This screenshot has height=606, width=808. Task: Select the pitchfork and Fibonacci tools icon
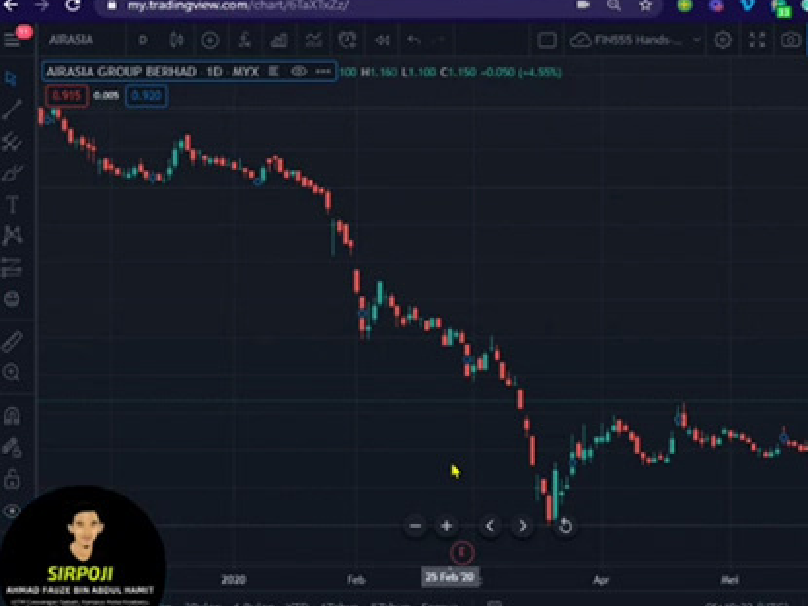[11, 141]
